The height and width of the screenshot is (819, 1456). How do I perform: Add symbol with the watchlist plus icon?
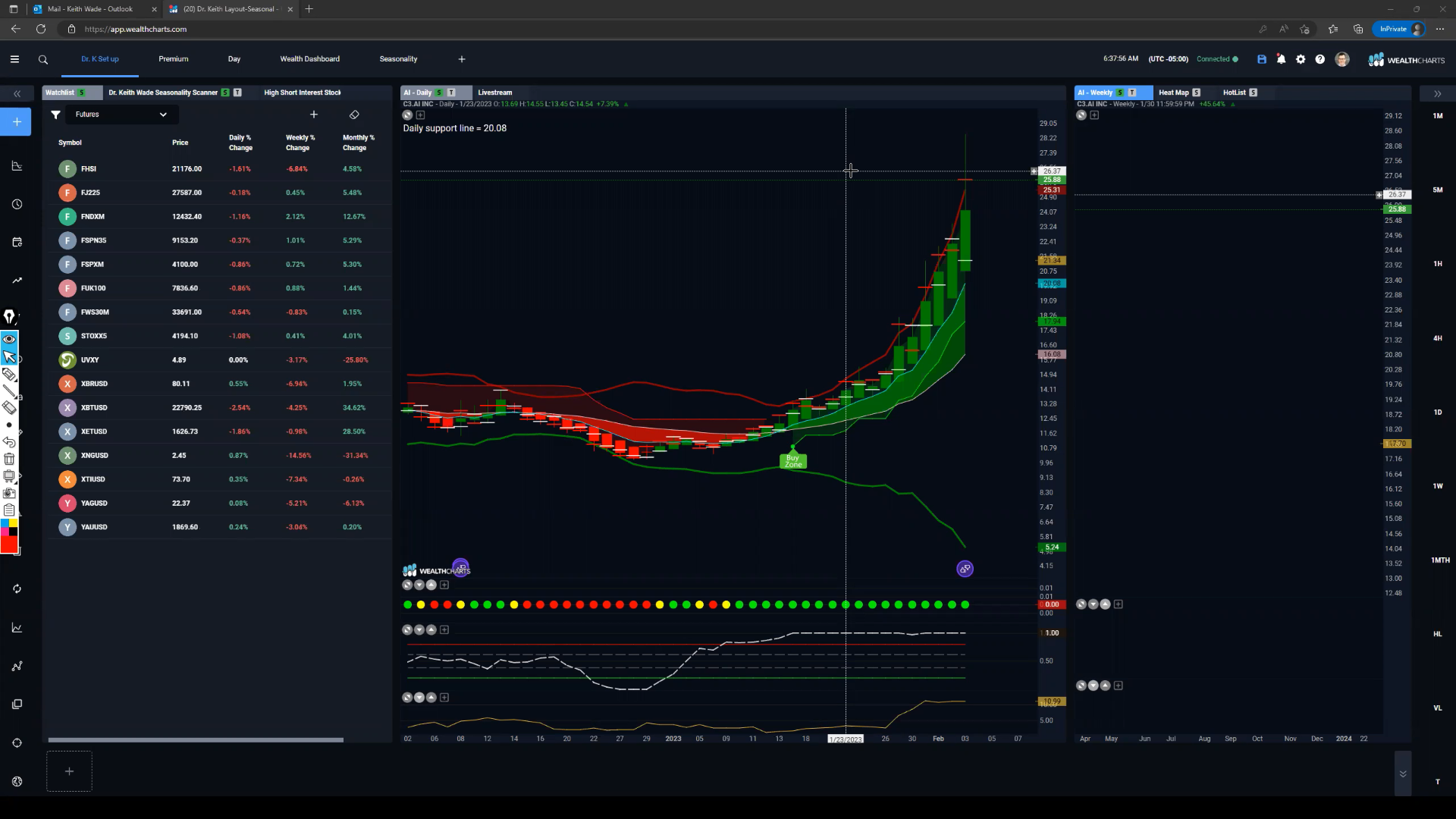[x=314, y=115]
